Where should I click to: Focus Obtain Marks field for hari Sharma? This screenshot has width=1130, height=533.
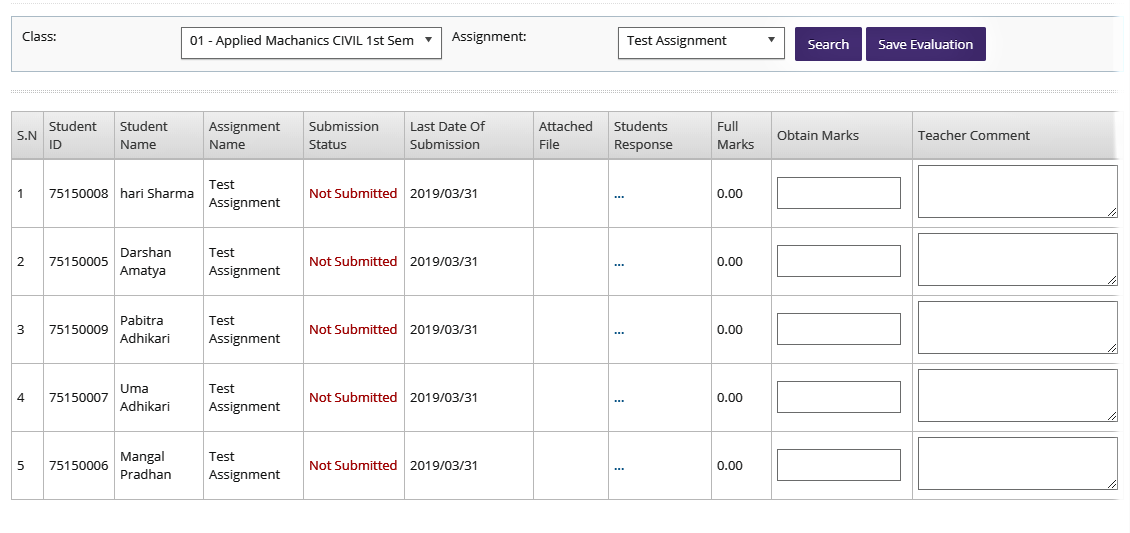tap(839, 193)
